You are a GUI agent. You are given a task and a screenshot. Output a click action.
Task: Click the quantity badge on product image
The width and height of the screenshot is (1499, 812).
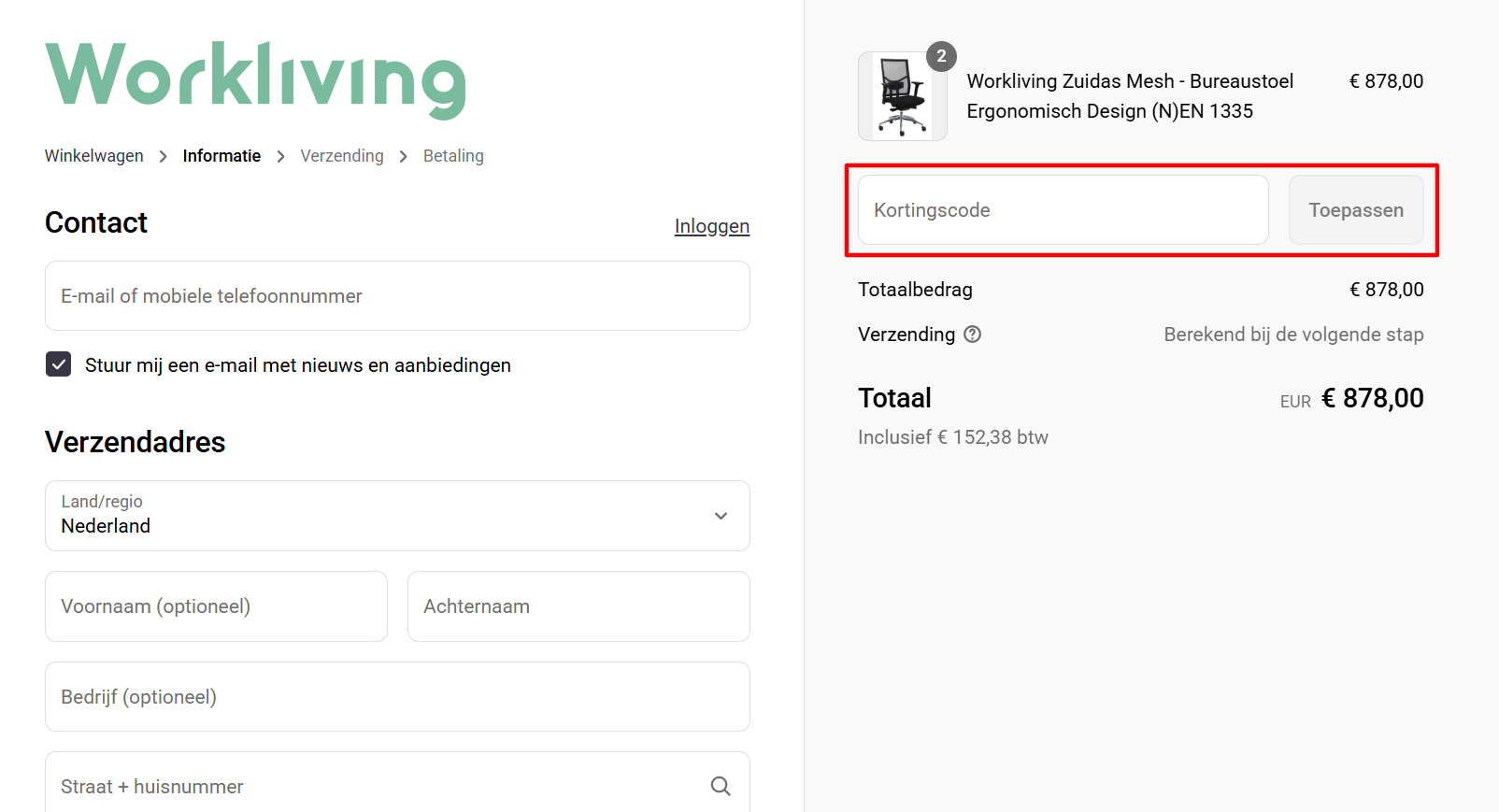pos(941,56)
